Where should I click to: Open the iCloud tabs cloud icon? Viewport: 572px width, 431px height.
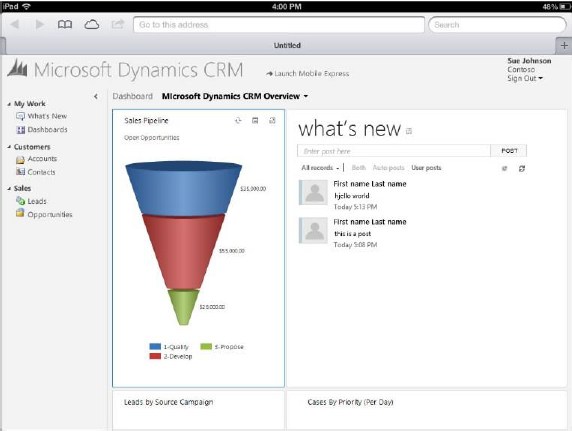click(x=92, y=24)
